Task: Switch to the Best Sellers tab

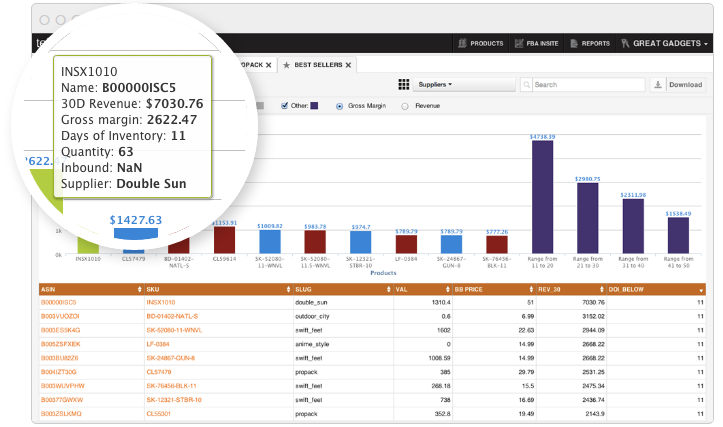Action: coord(317,65)
